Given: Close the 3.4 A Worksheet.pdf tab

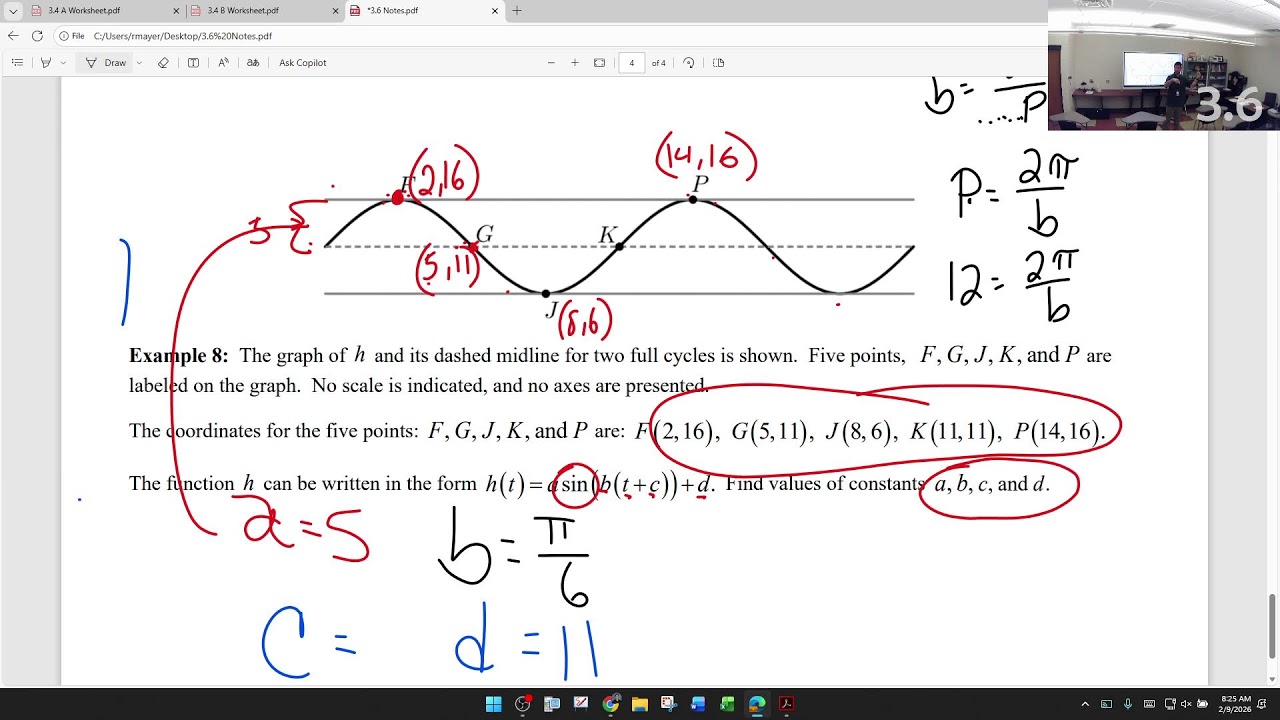Looking at the screenshot, I should [x=176, y=11].
